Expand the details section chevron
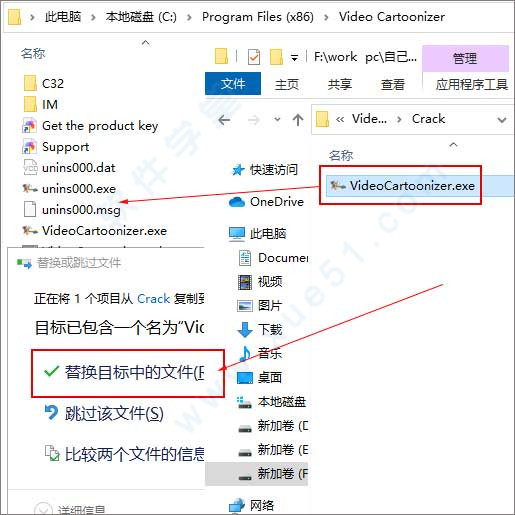Image resolution: width=515 pixels, height=515 pixels. (x=43, y=508)
